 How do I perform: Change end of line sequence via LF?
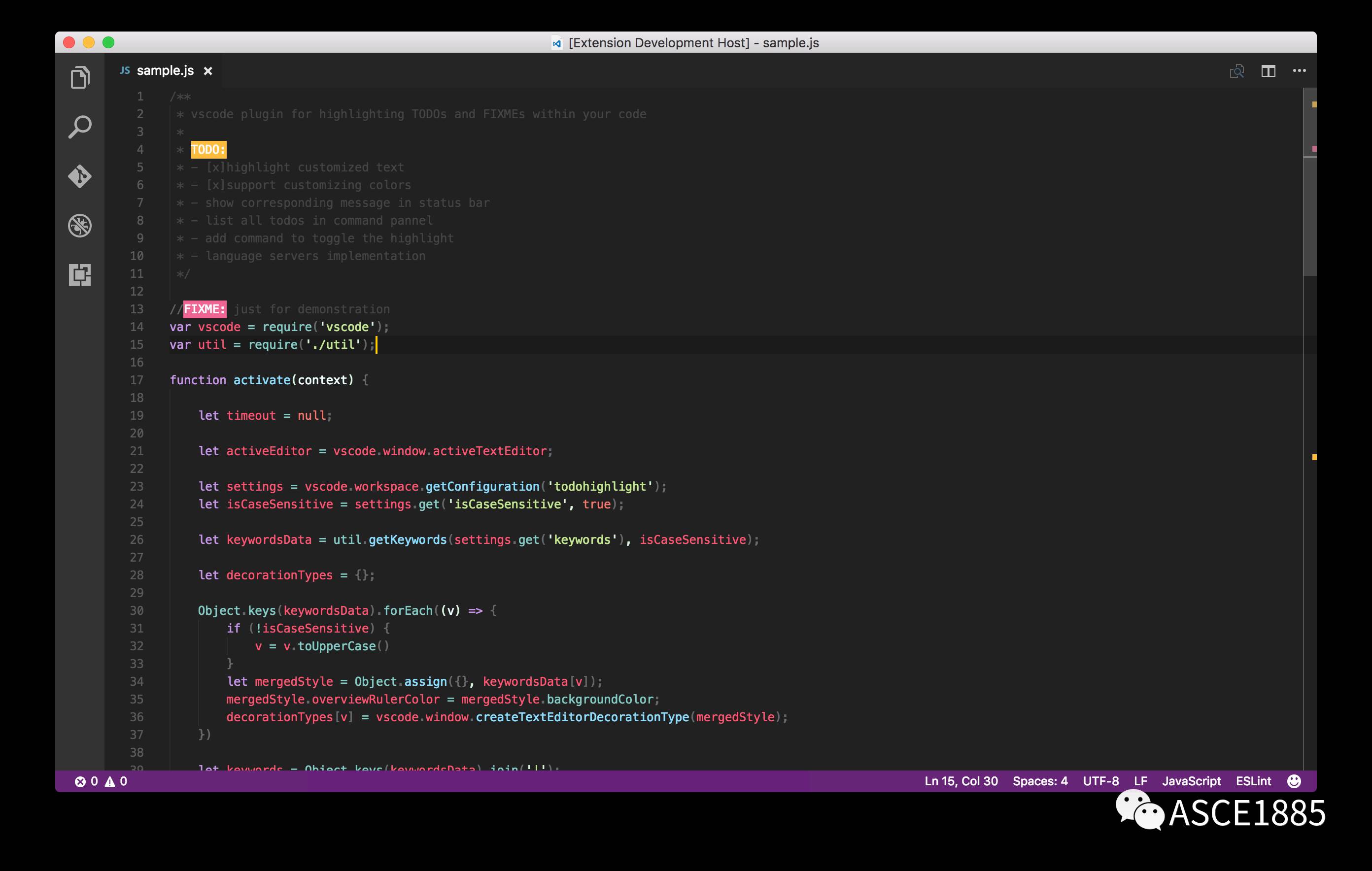pos(1140,781)
